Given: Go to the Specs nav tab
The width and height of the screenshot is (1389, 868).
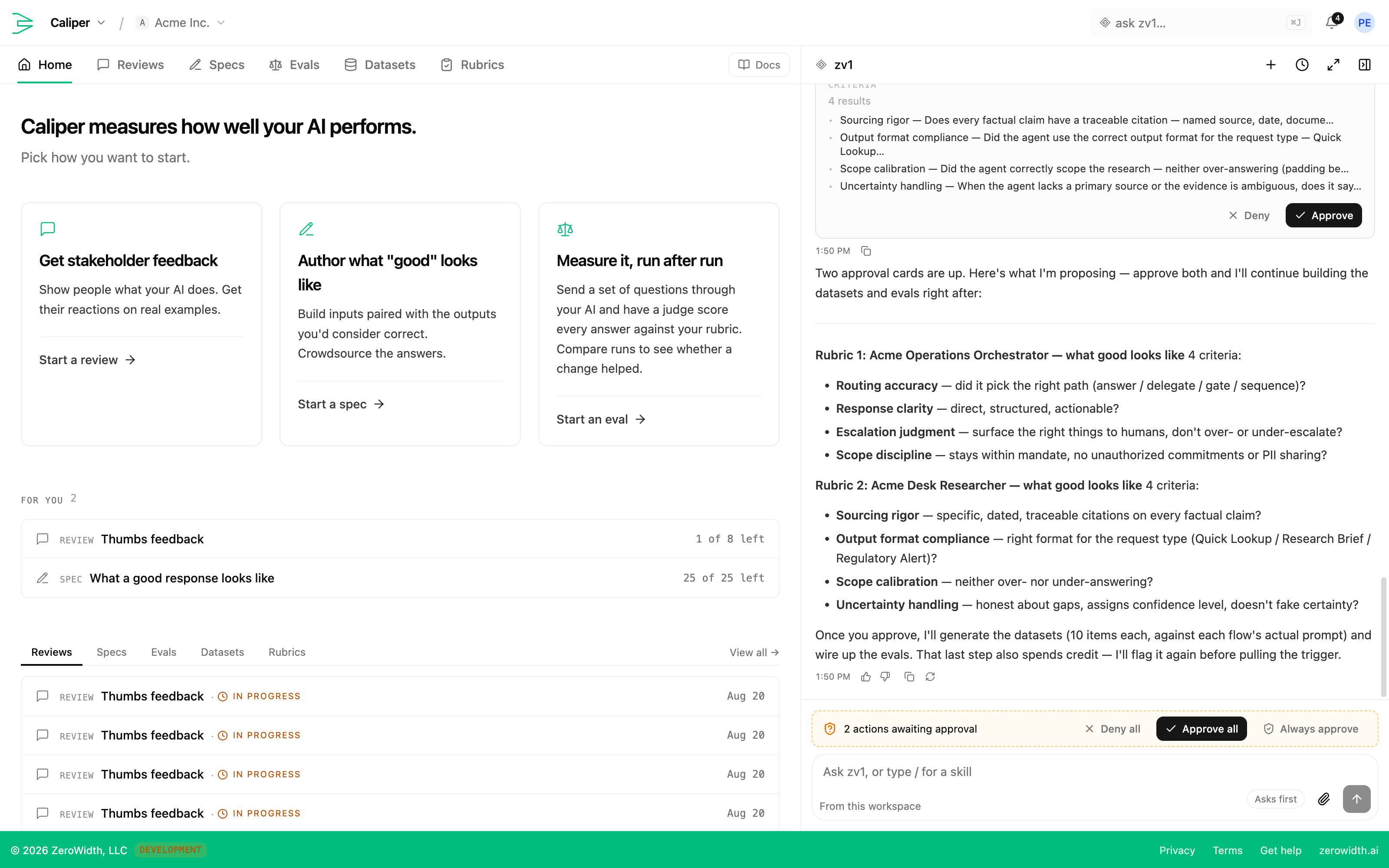Looking at the screenshot, I should coord(217,65).
